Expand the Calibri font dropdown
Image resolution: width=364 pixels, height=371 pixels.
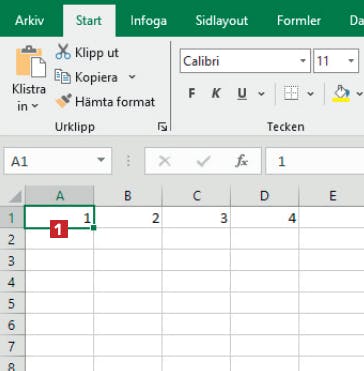pos(303,61)
